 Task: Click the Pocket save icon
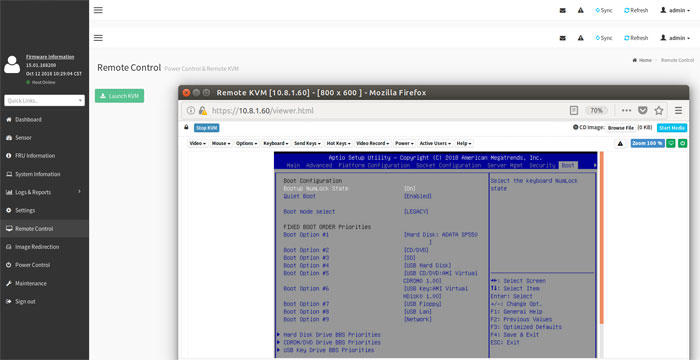click(642, 110)
